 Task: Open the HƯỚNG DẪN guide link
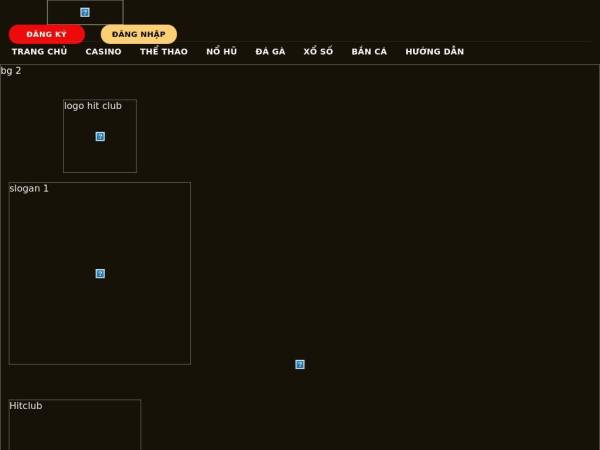click(x=434, y=51)
